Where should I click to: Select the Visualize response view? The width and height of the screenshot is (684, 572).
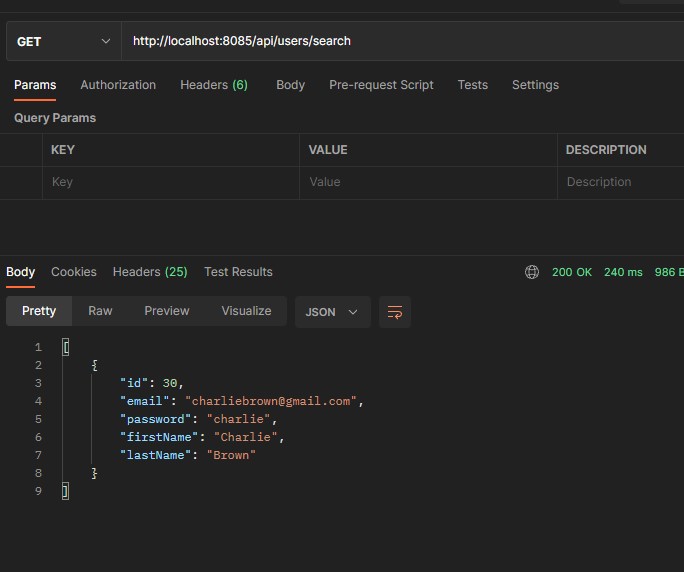[x=246, y=311]
